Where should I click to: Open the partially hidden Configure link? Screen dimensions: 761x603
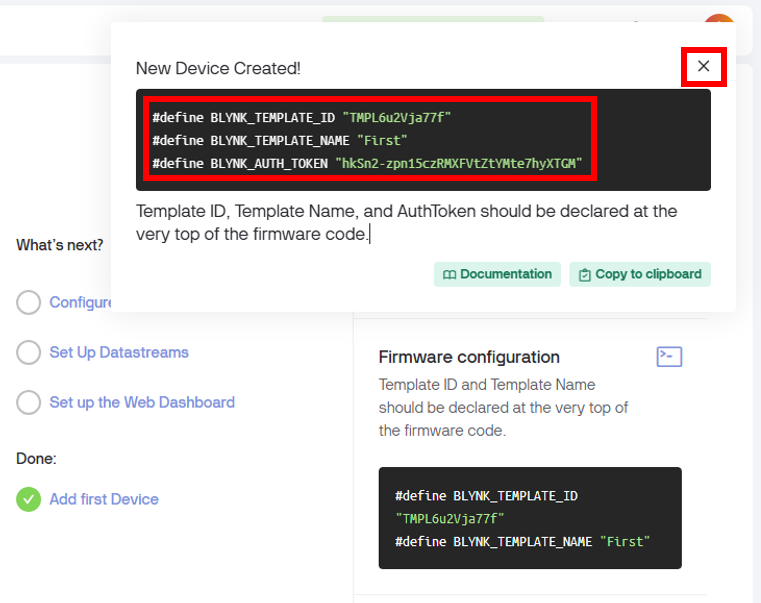81,302
